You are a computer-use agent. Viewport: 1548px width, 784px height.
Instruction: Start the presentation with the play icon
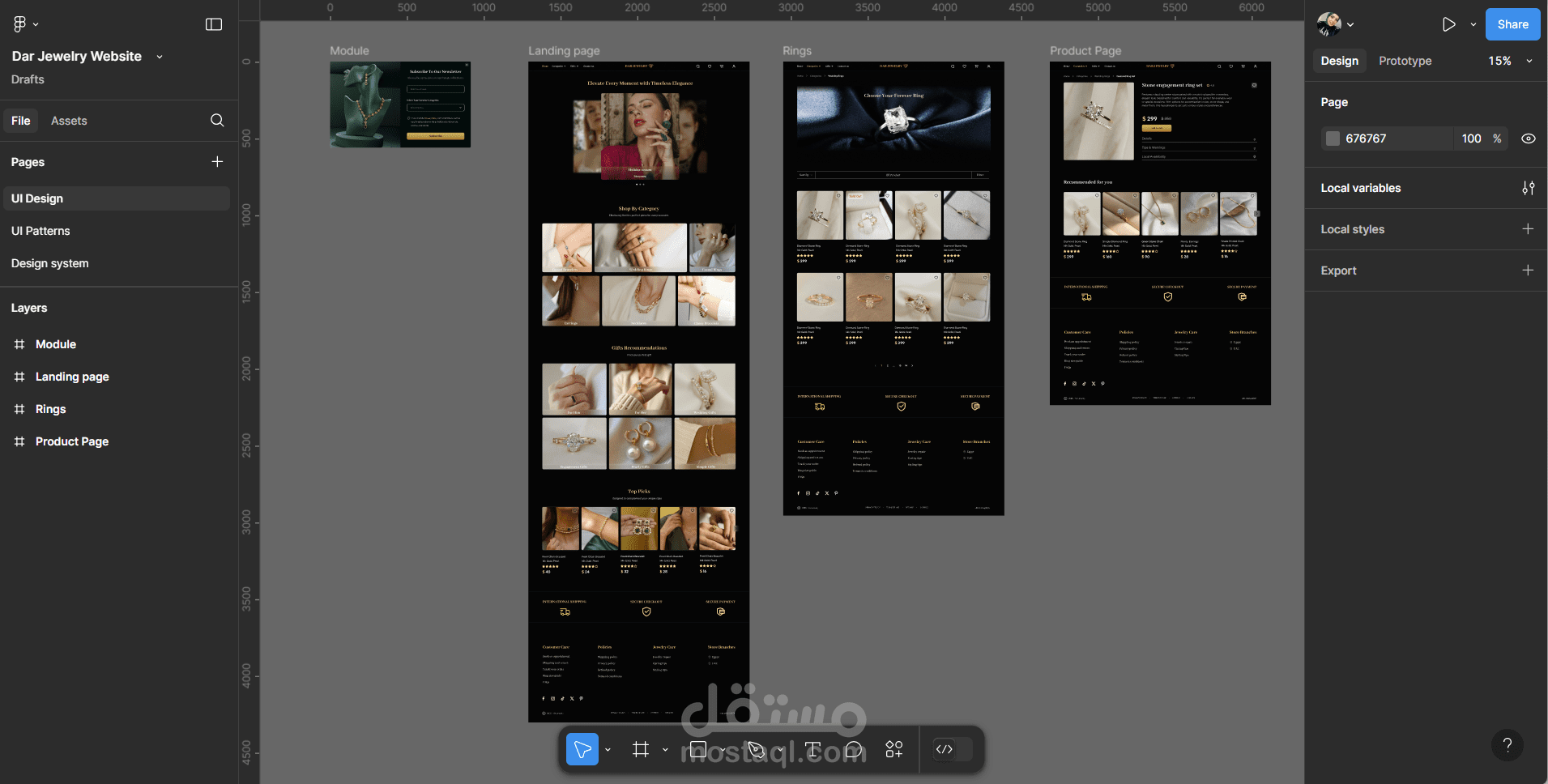pyautogui.click(x=1449, y=24)
